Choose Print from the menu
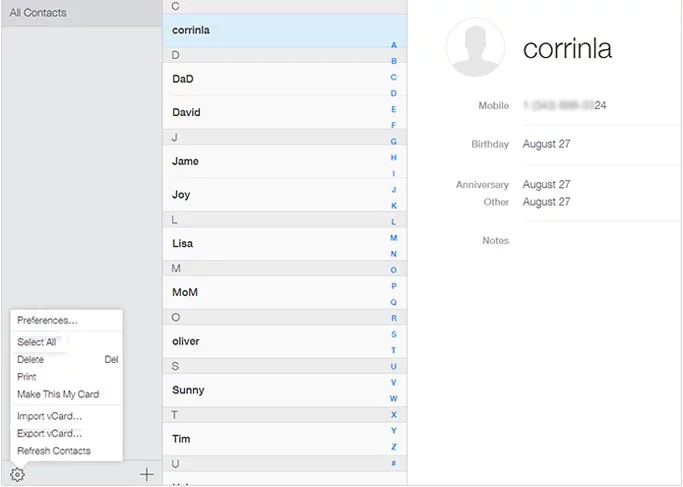The image size is (683, 487). coord(27,377)
